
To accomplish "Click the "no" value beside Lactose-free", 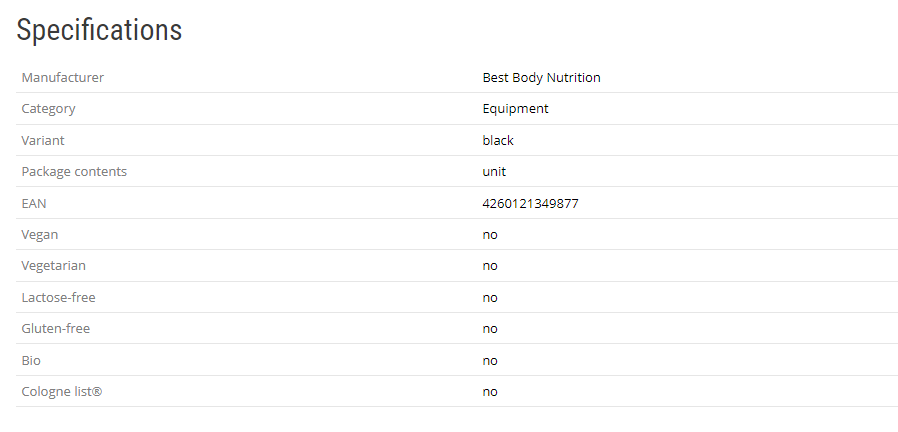I will (x=490, y=297).
